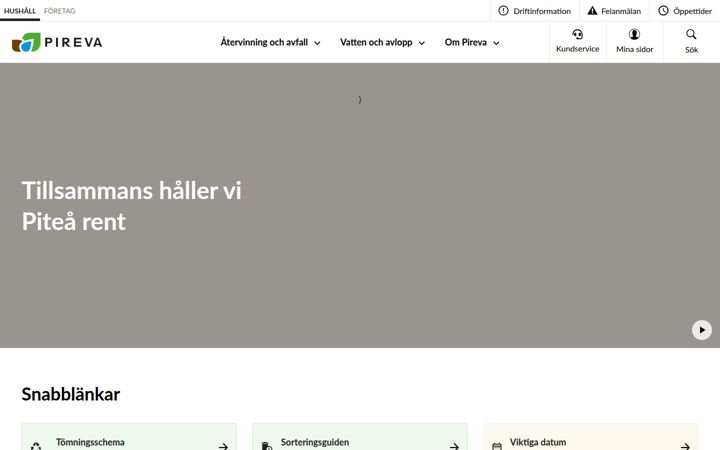Click the Tömningsschema recycling icon

click(36, 446)
